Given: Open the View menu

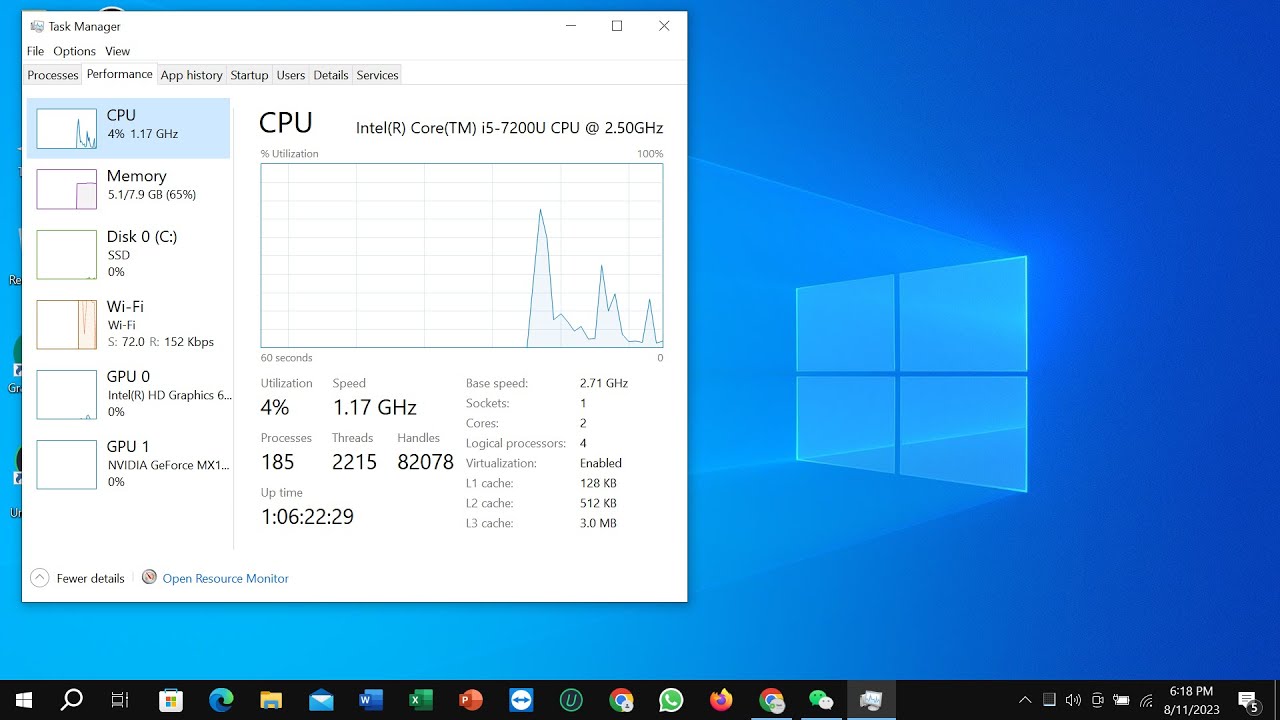Looking at the screenshot, I should pyautogui.click(x=117, y=51).
